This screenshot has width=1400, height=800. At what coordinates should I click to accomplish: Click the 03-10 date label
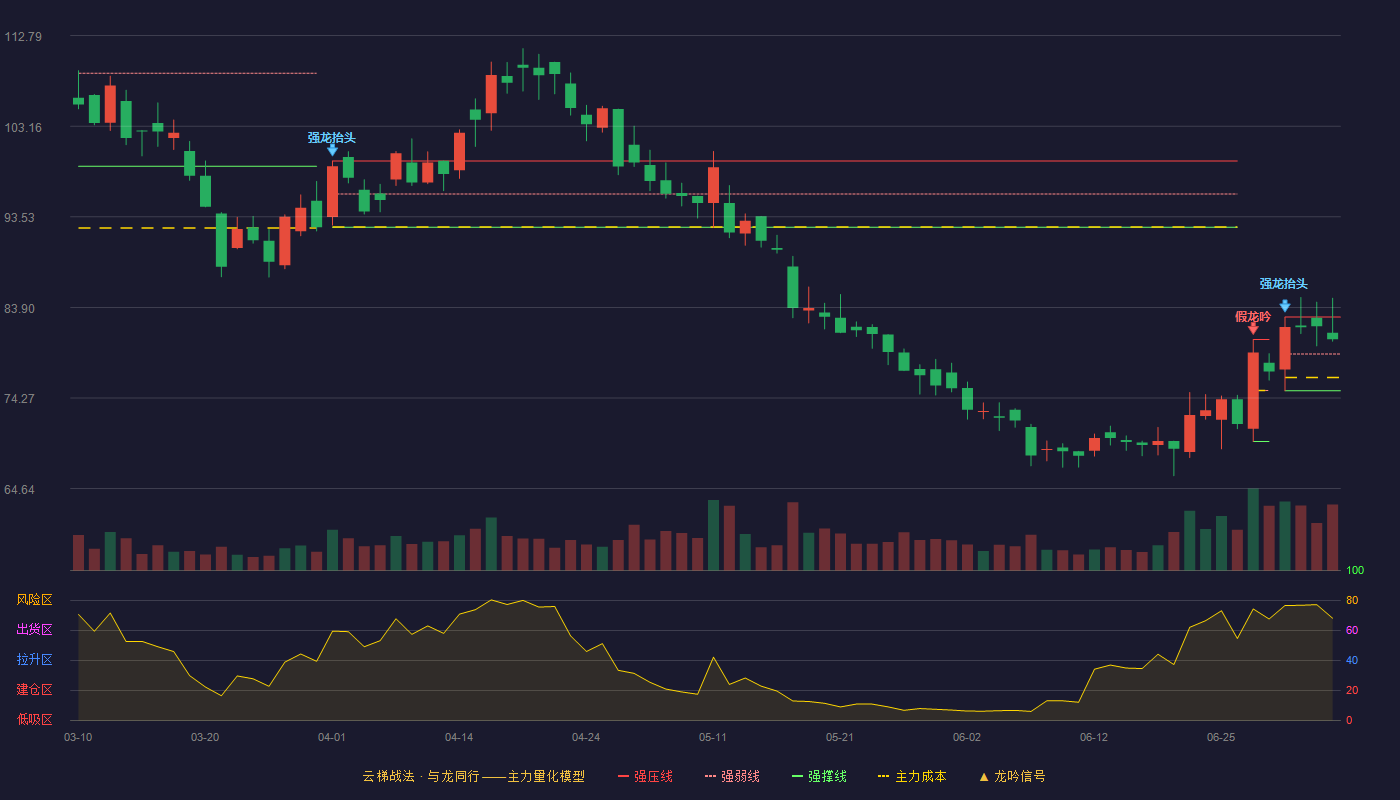coord(78,737)
